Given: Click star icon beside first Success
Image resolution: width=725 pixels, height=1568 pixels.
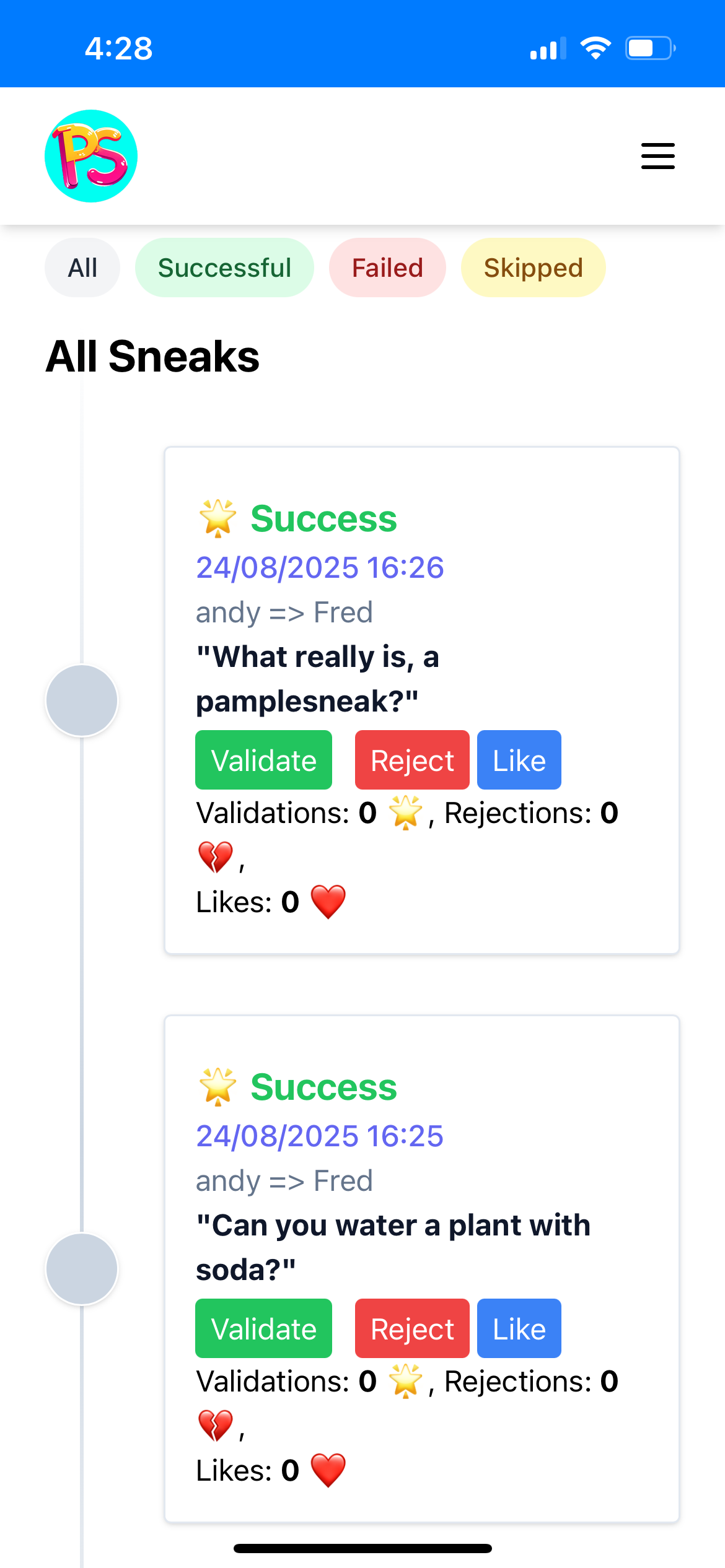Looking at the screenshot, I should coord(217,518).
